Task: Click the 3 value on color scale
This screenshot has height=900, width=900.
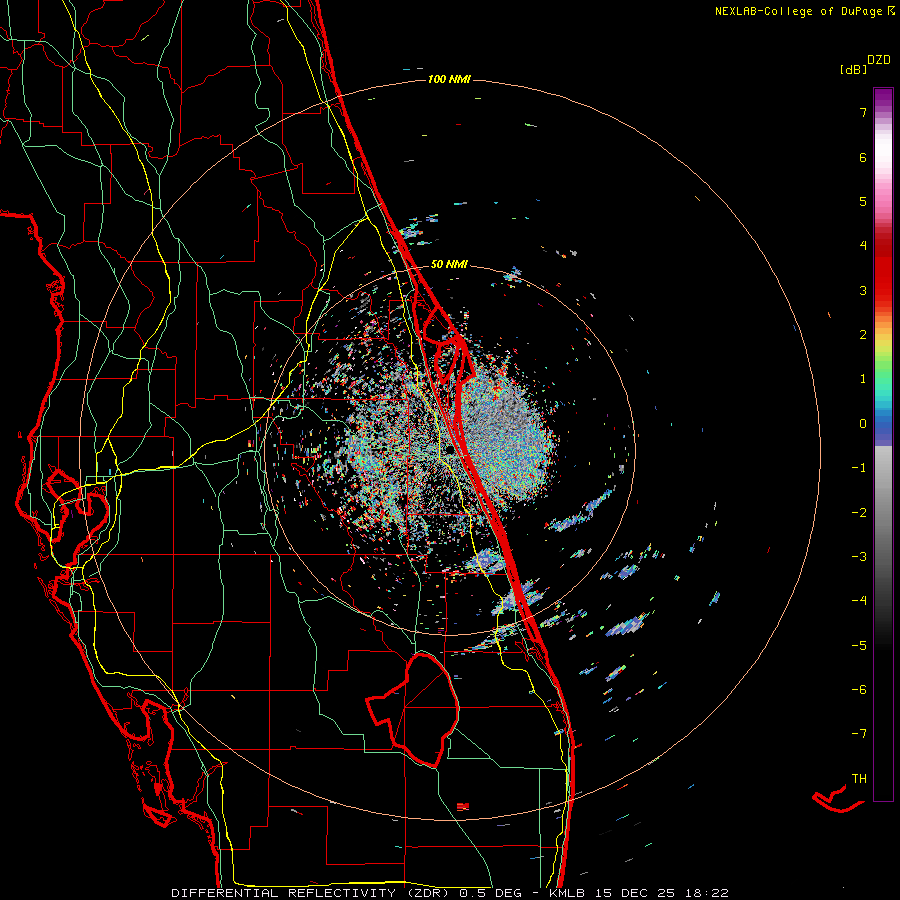Action: [x=863, y=290]
